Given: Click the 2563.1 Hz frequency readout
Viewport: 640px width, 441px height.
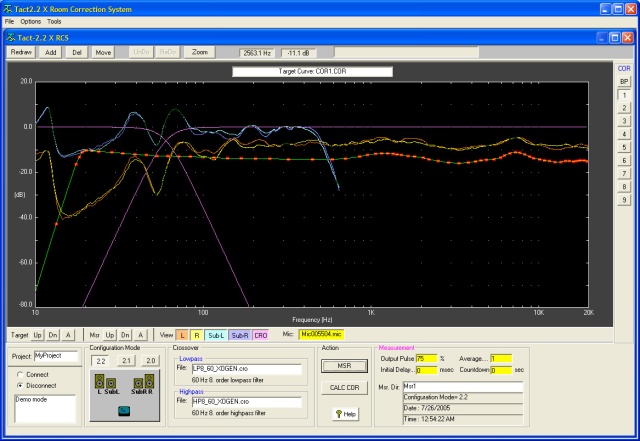Looking at the screenshot, I should [257, 53].
